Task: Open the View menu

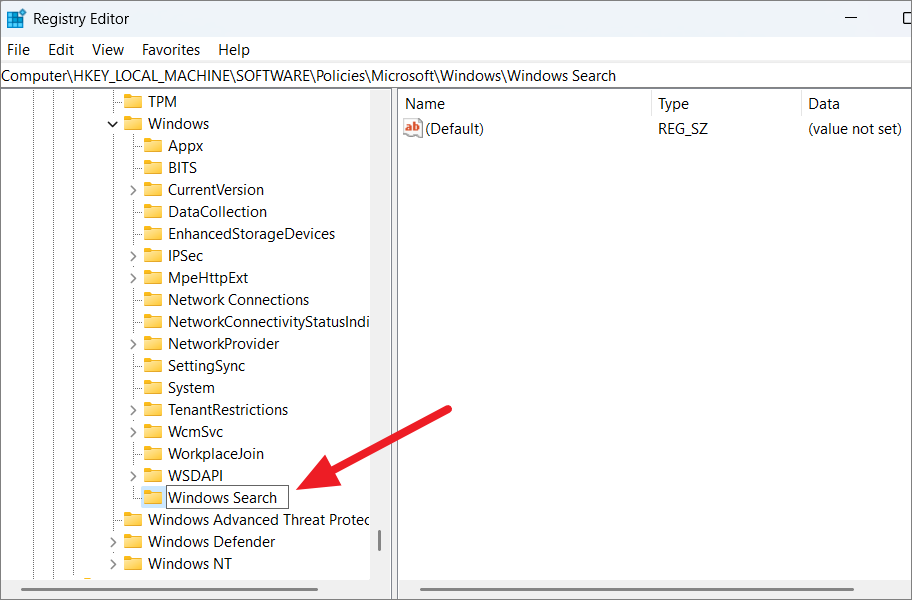Action: 108,50
